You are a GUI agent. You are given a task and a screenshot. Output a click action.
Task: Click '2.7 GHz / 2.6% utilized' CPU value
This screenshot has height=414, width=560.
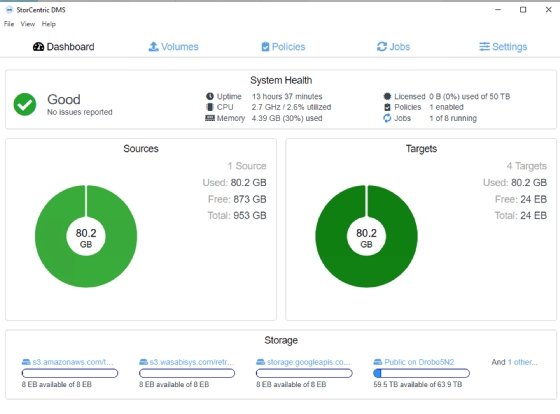click(291, 107)
